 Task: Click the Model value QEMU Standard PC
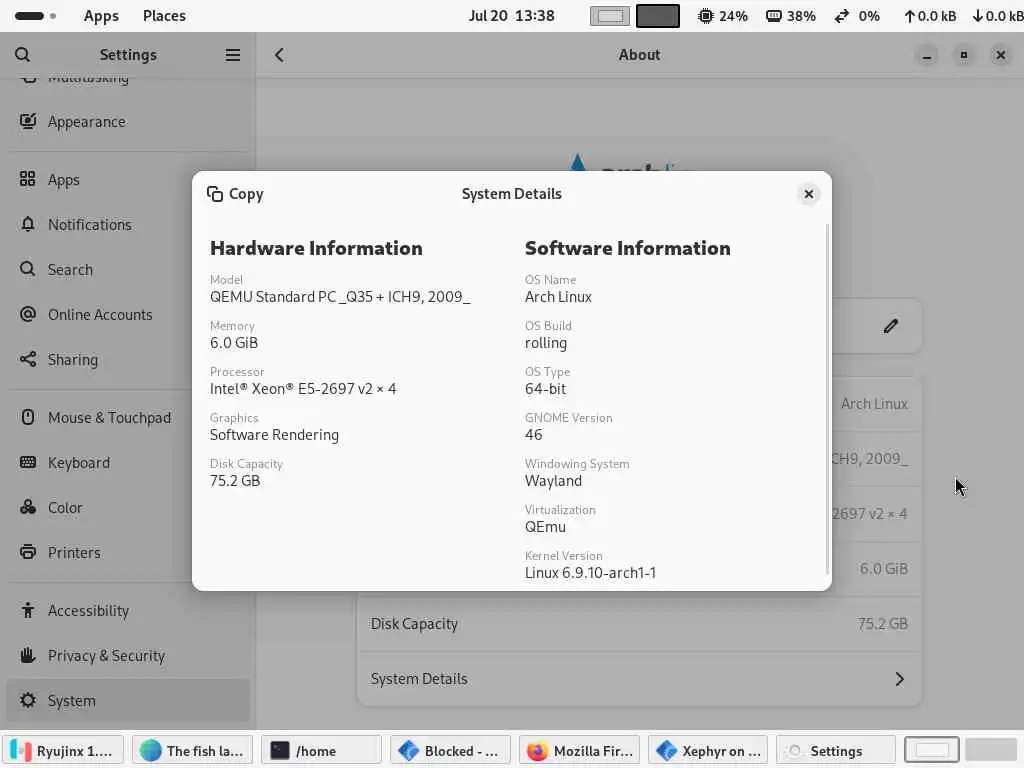coord(340,297)
